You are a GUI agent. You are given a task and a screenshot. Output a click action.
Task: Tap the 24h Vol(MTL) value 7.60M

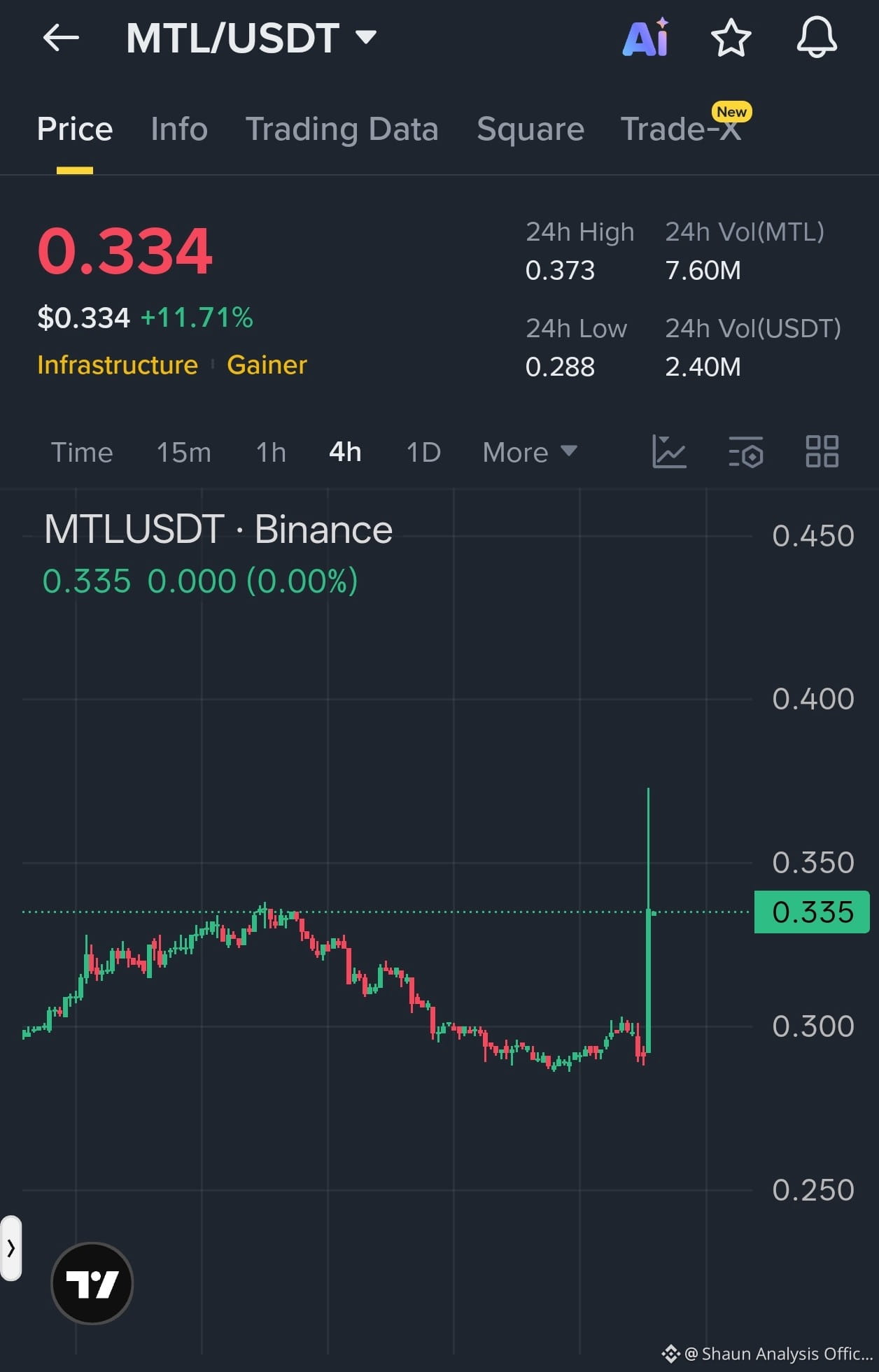point(703,270)
